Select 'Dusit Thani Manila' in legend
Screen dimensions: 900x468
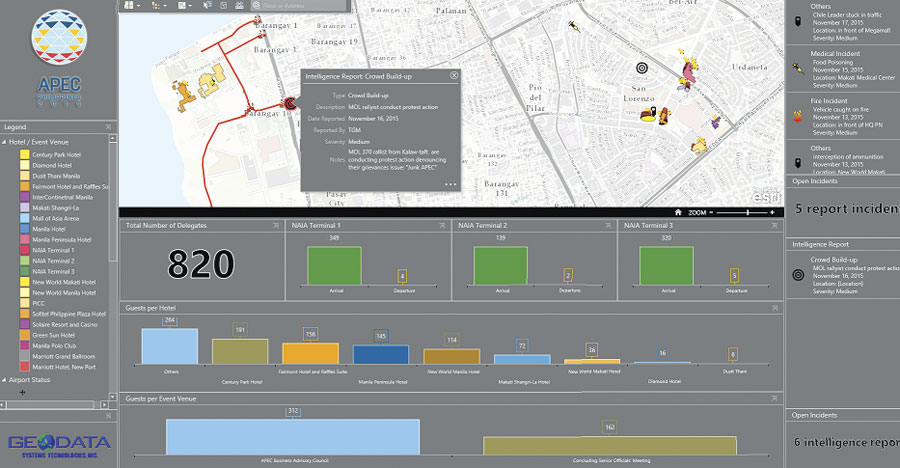tap(56, 176)
